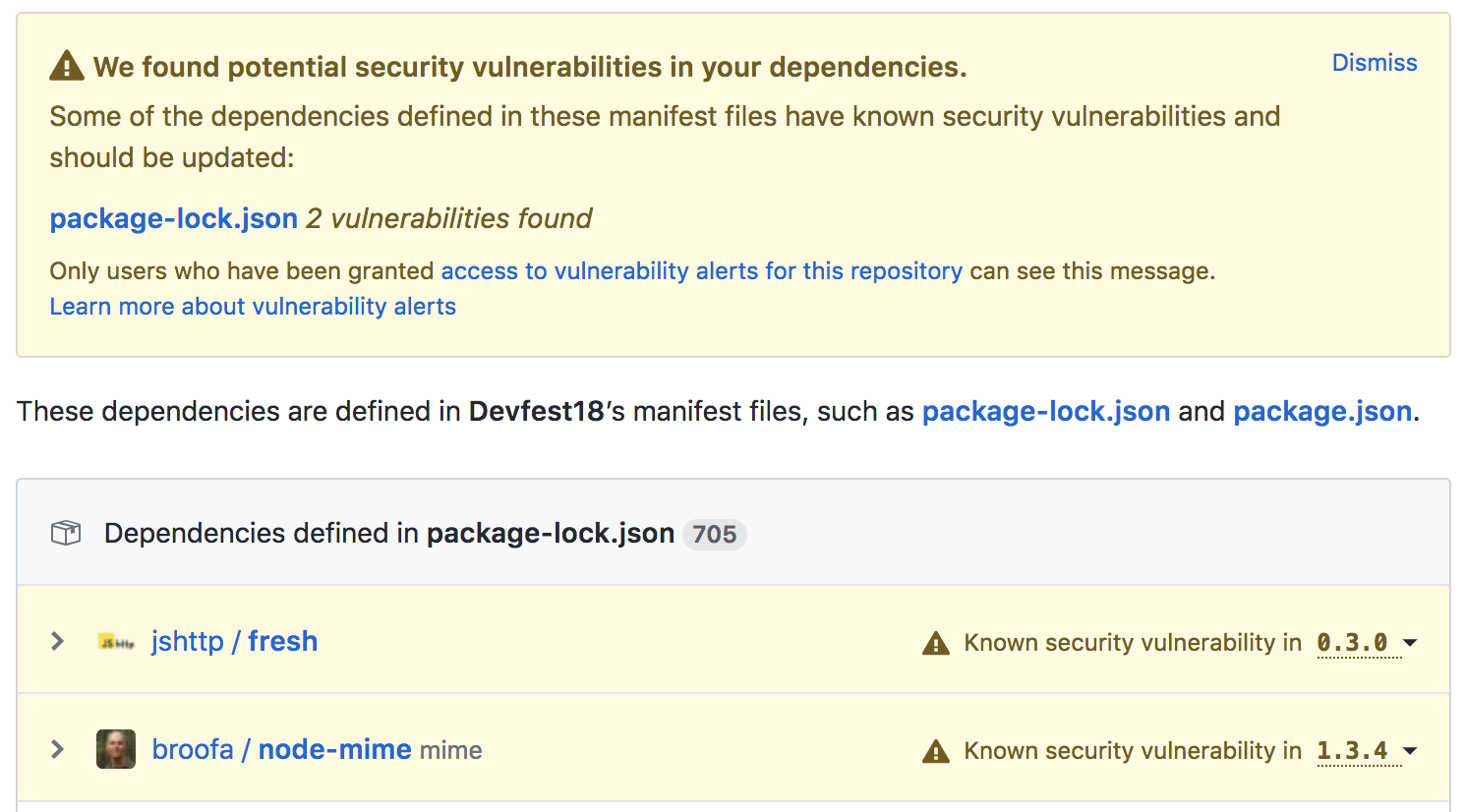The image size is (1465, 812).
Task: Open the node-mime repository link
Action: [334, 749]
